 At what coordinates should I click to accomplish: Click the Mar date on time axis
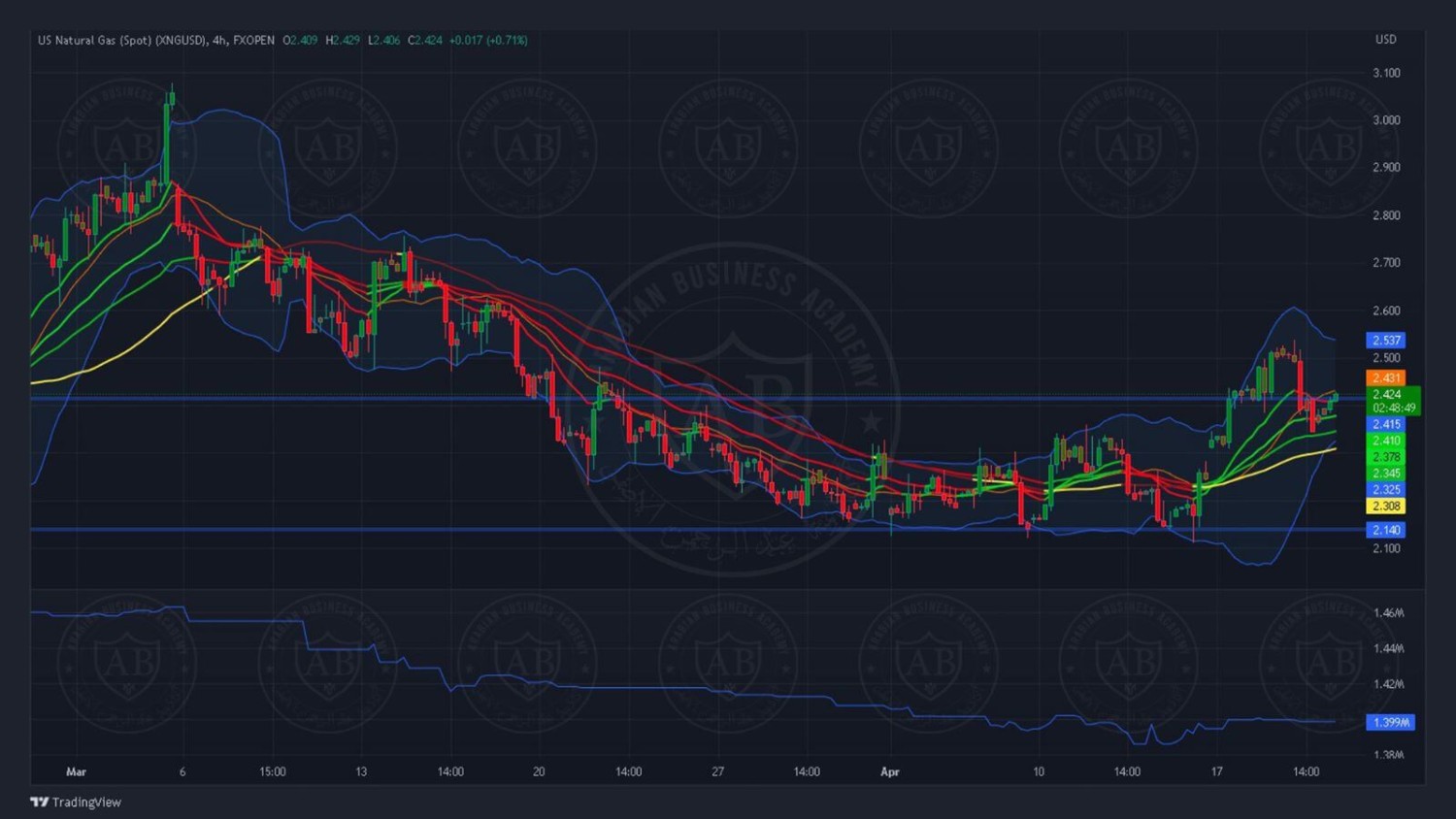(76, 771)
